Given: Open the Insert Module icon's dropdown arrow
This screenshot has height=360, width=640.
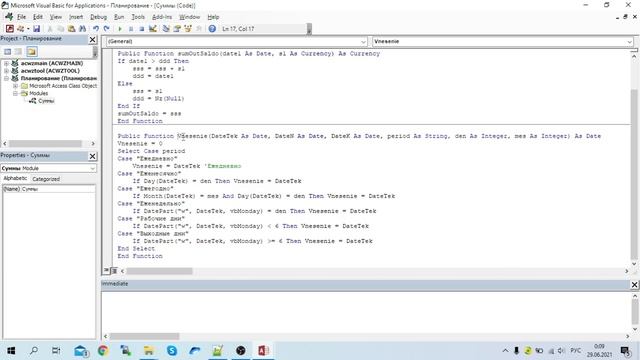Looking at the screenshot, I should click(x=28, y=29).
